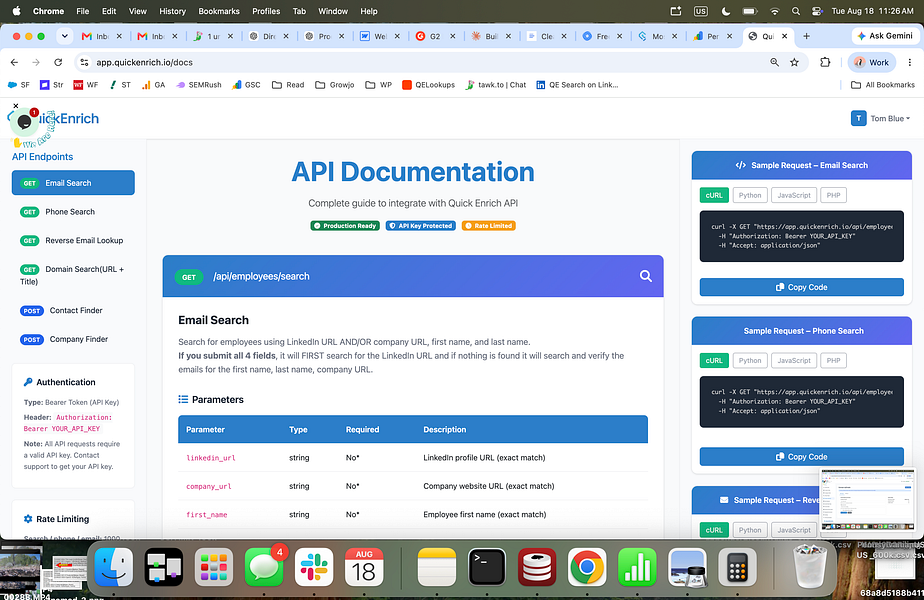Open Calculator from the dock
This screenshot has width=924, height=600.
point(737,567)
